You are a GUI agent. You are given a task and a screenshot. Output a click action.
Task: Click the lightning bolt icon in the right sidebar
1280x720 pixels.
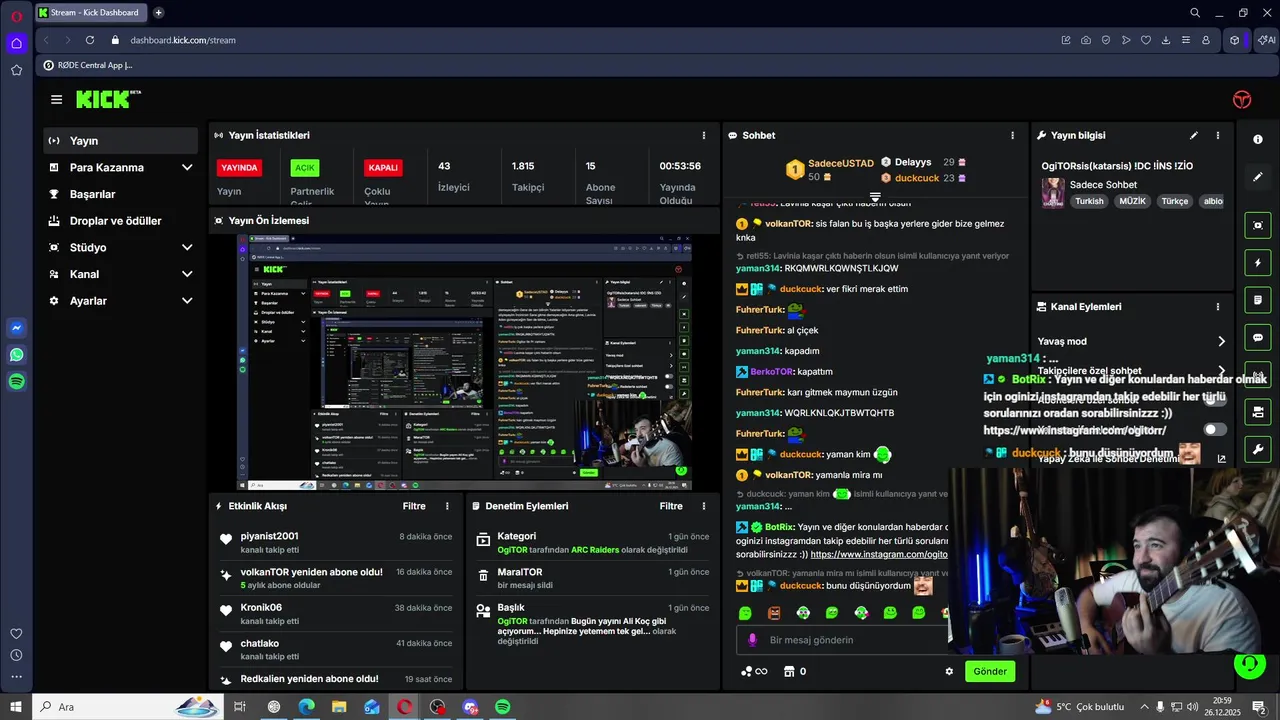pyautogui.click(x=1258, y=263)
